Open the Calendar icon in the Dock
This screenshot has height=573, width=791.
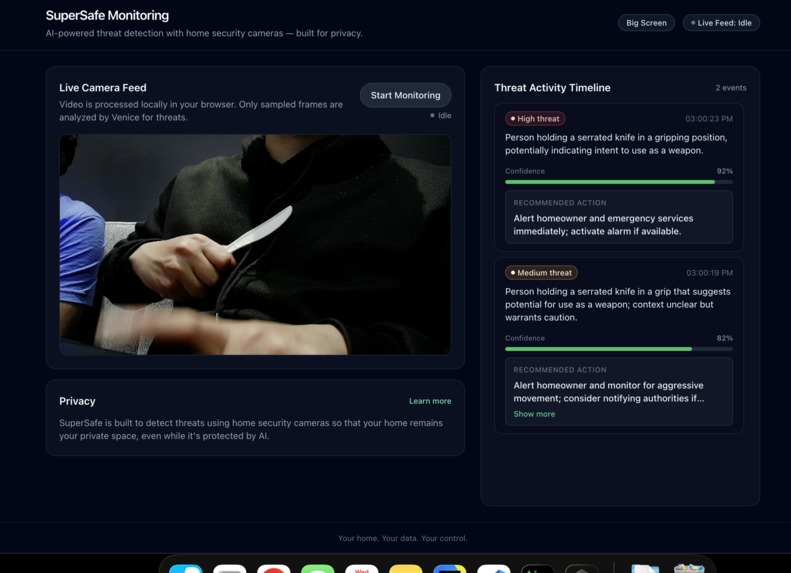pyautogui.click(x=361, y=569)
